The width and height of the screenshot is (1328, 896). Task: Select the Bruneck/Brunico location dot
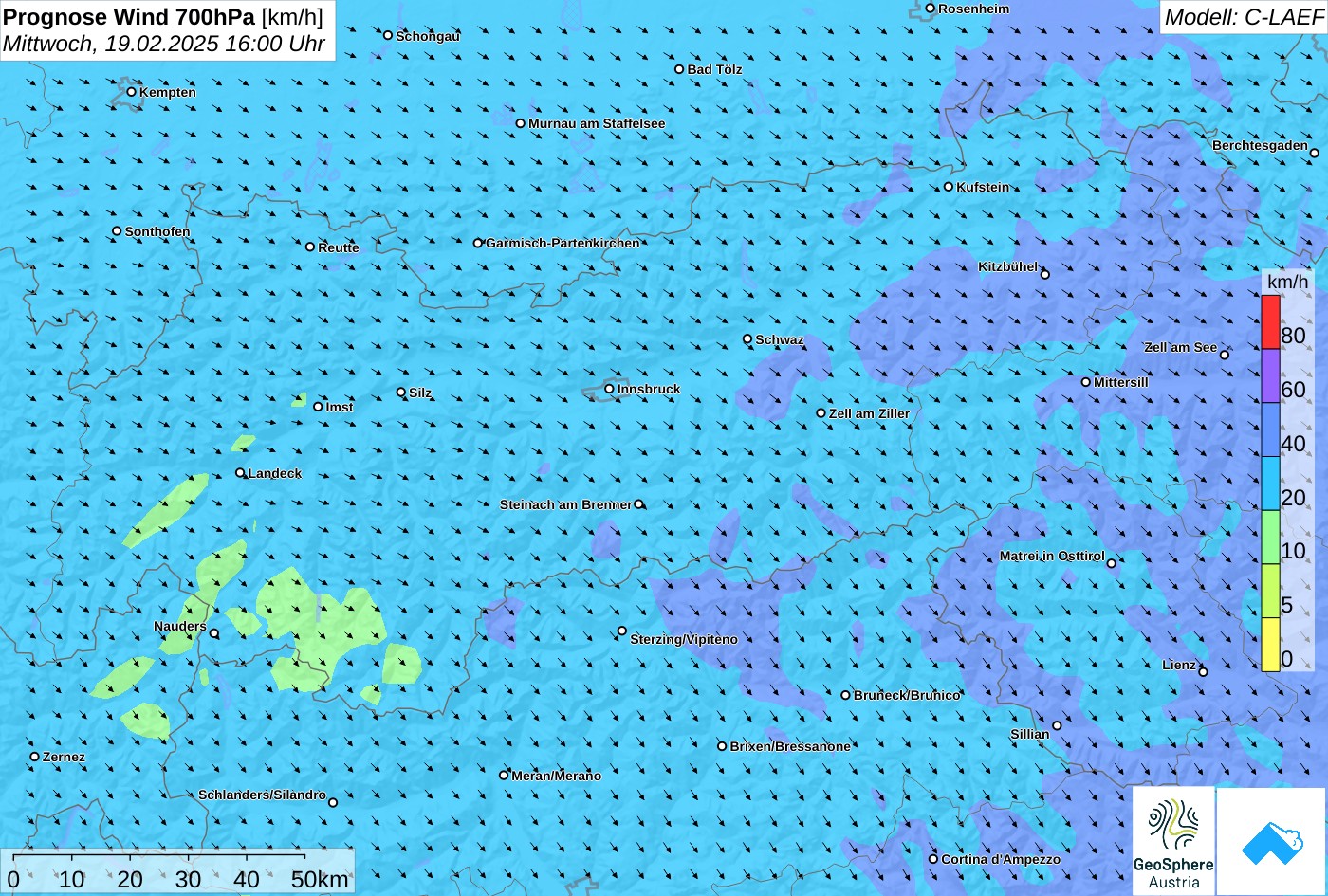[x=845, y=695]
